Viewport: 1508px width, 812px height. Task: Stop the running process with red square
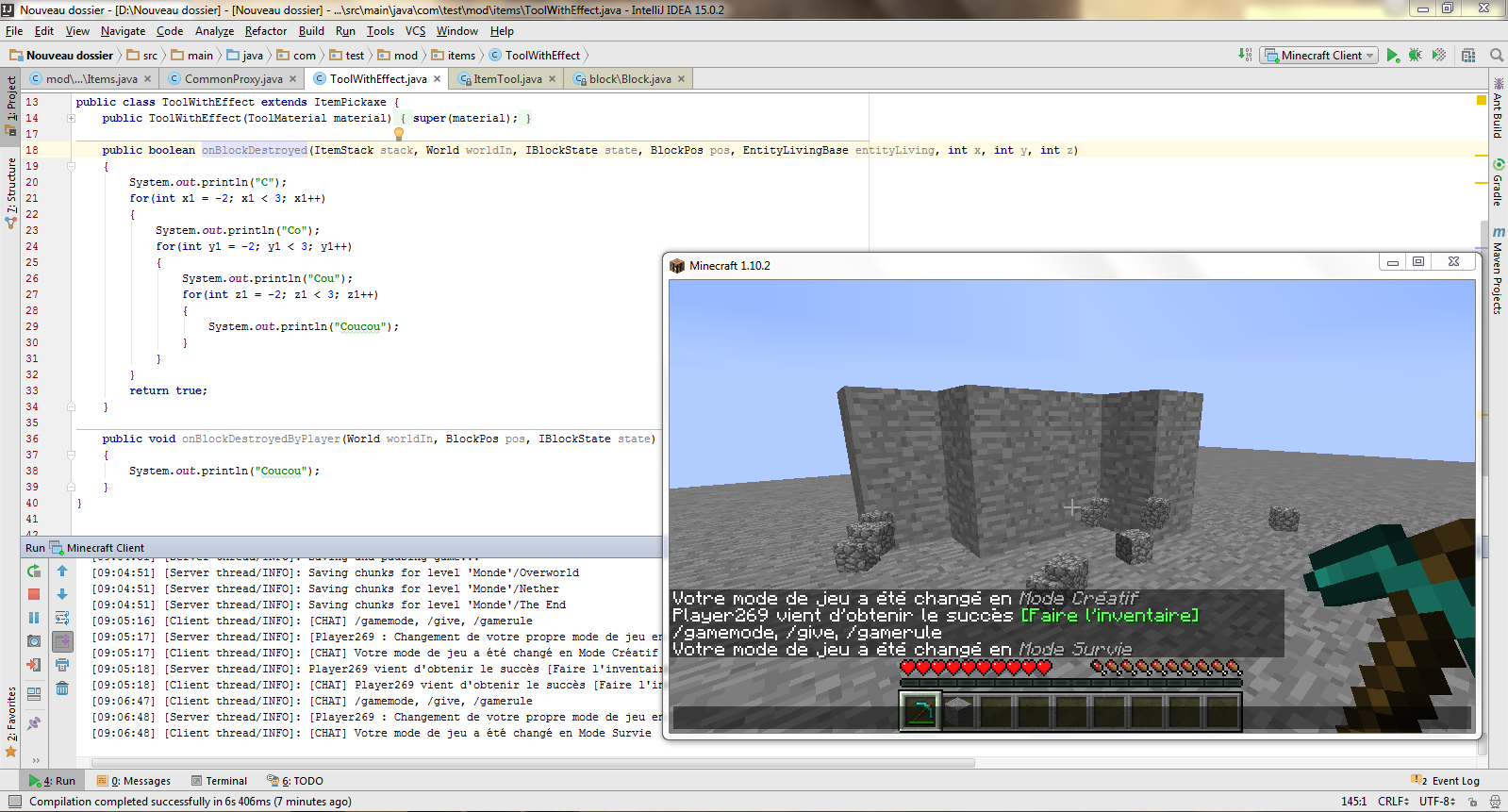click(34, 594)
